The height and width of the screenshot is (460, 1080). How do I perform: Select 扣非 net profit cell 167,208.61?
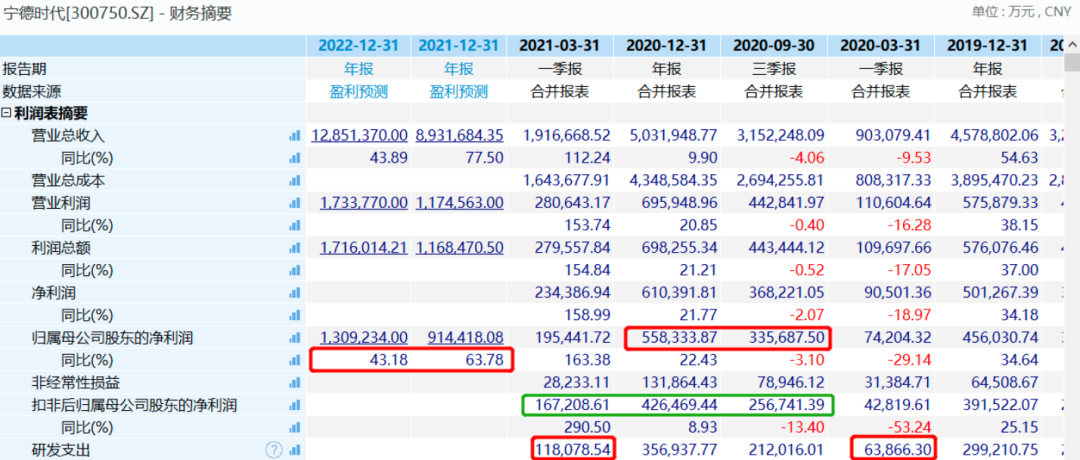tap(571, 406)
